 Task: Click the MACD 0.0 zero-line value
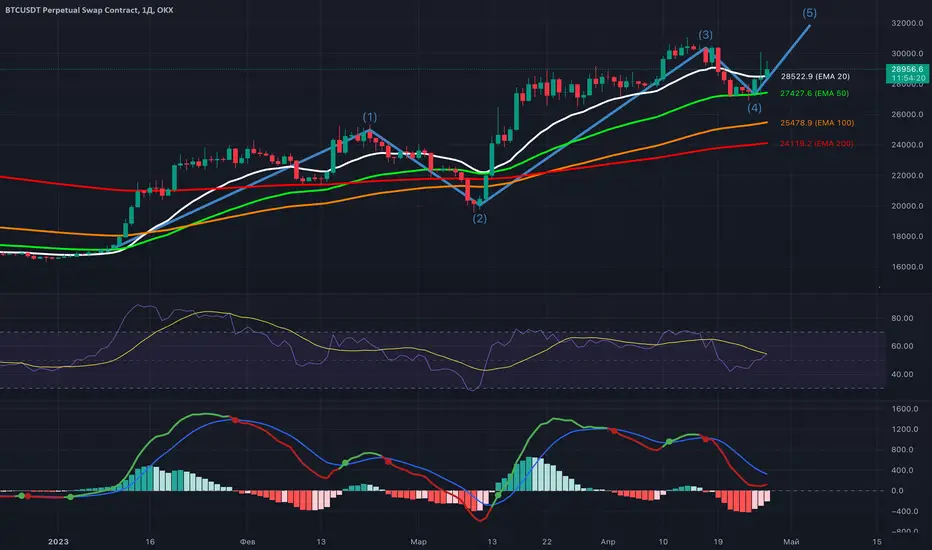coord(898,491)
